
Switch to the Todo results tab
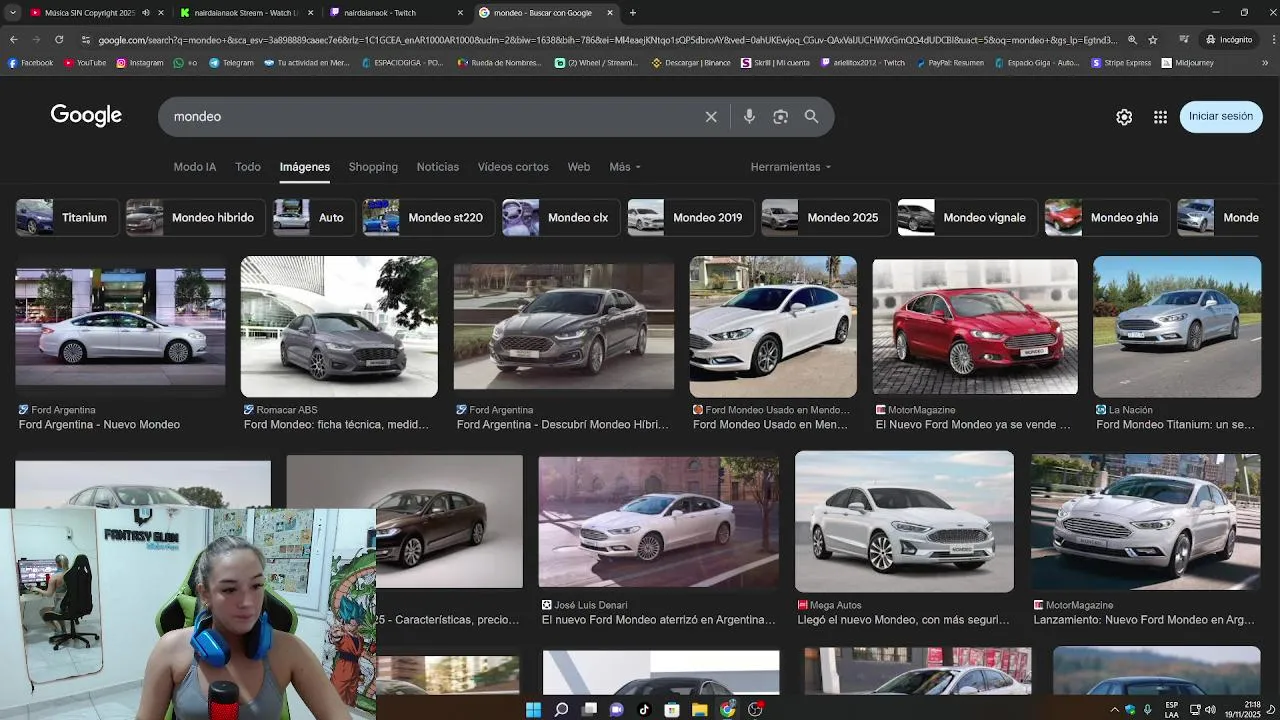tap(248, 167)
